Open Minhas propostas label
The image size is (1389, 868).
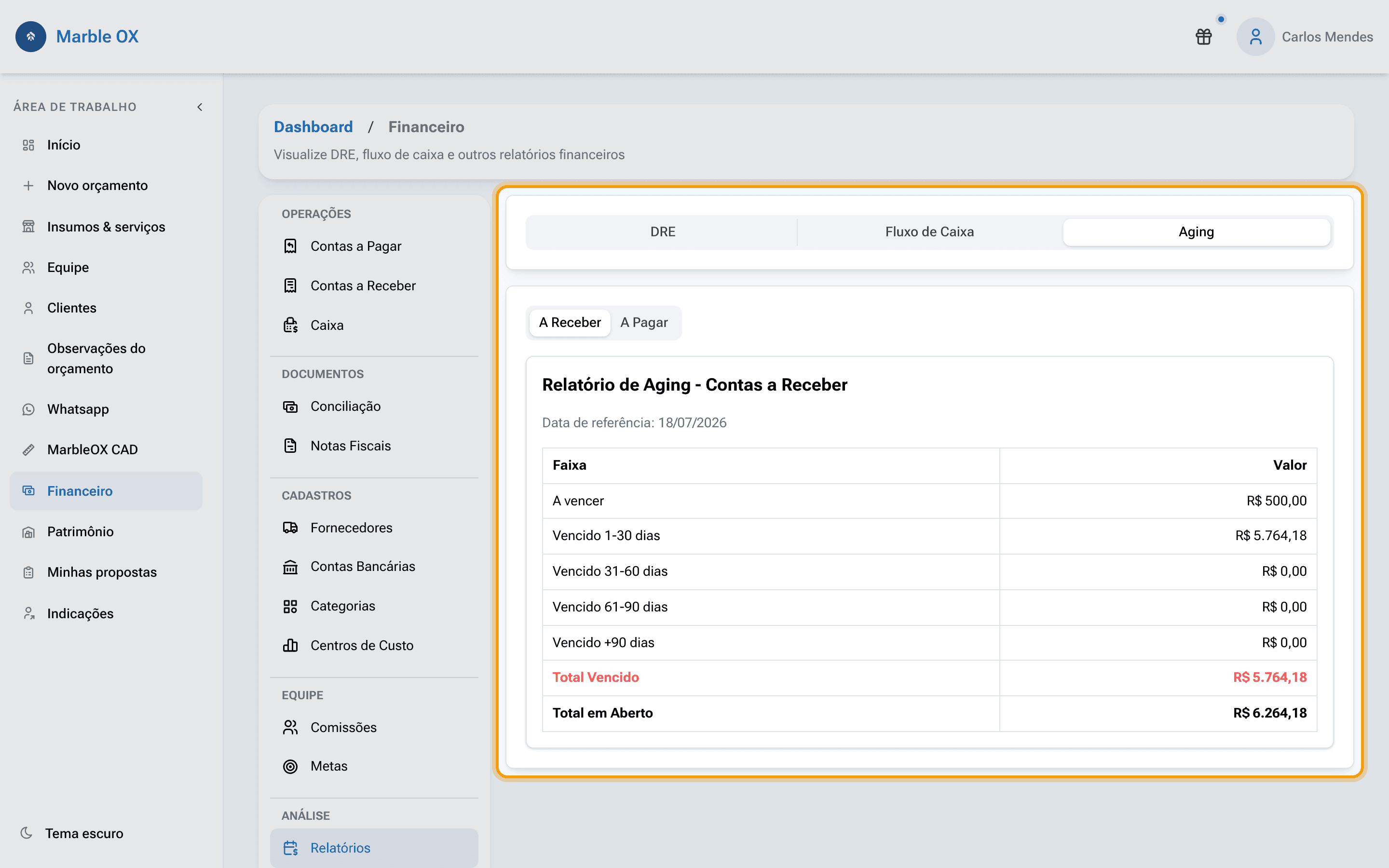[102, 572]
